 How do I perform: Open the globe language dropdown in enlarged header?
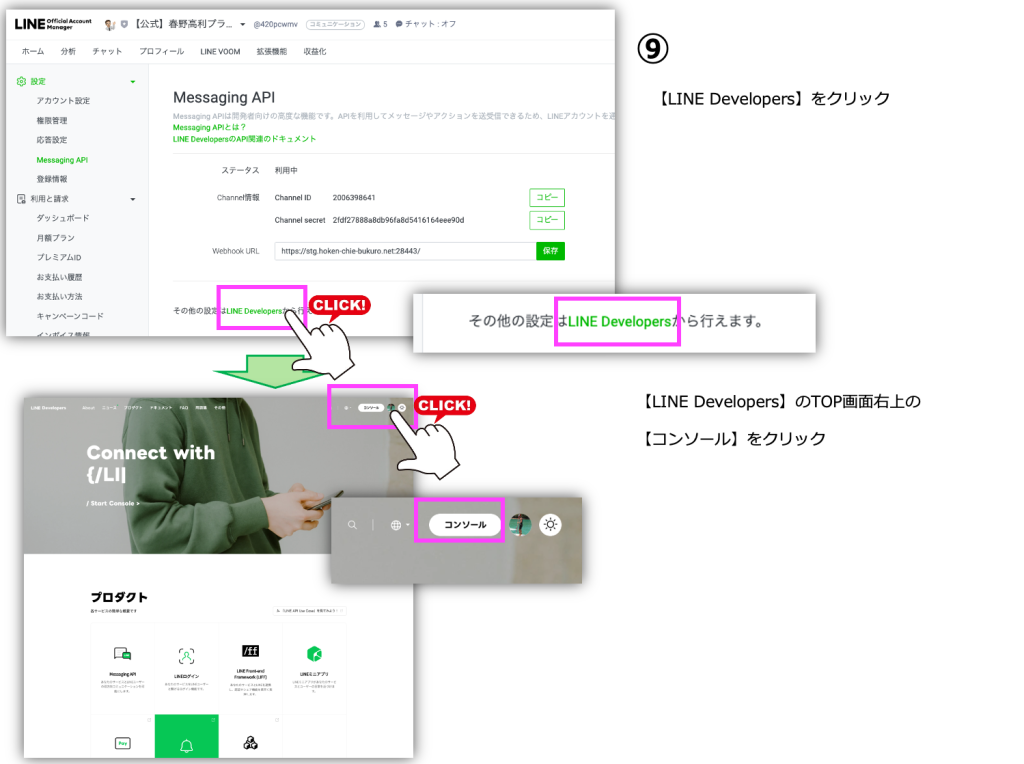coord(400,525)
